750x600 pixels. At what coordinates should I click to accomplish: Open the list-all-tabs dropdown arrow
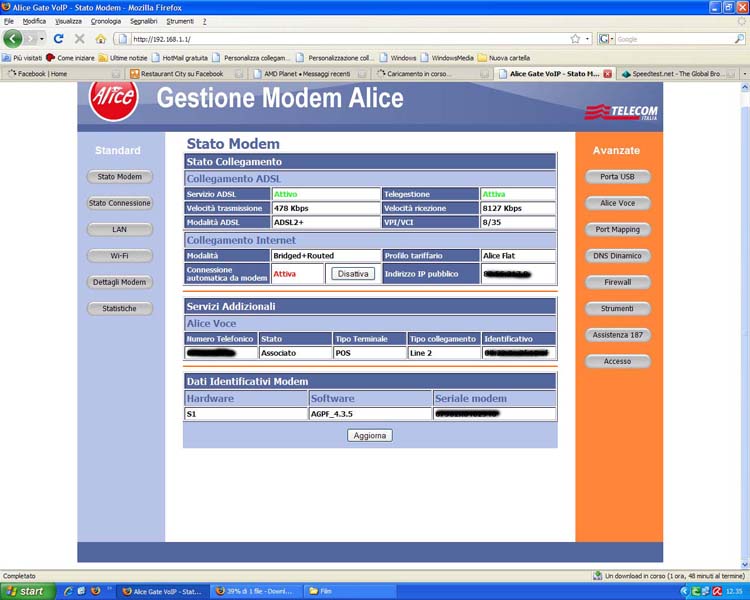pyautogui.click(x=745, y=74)
